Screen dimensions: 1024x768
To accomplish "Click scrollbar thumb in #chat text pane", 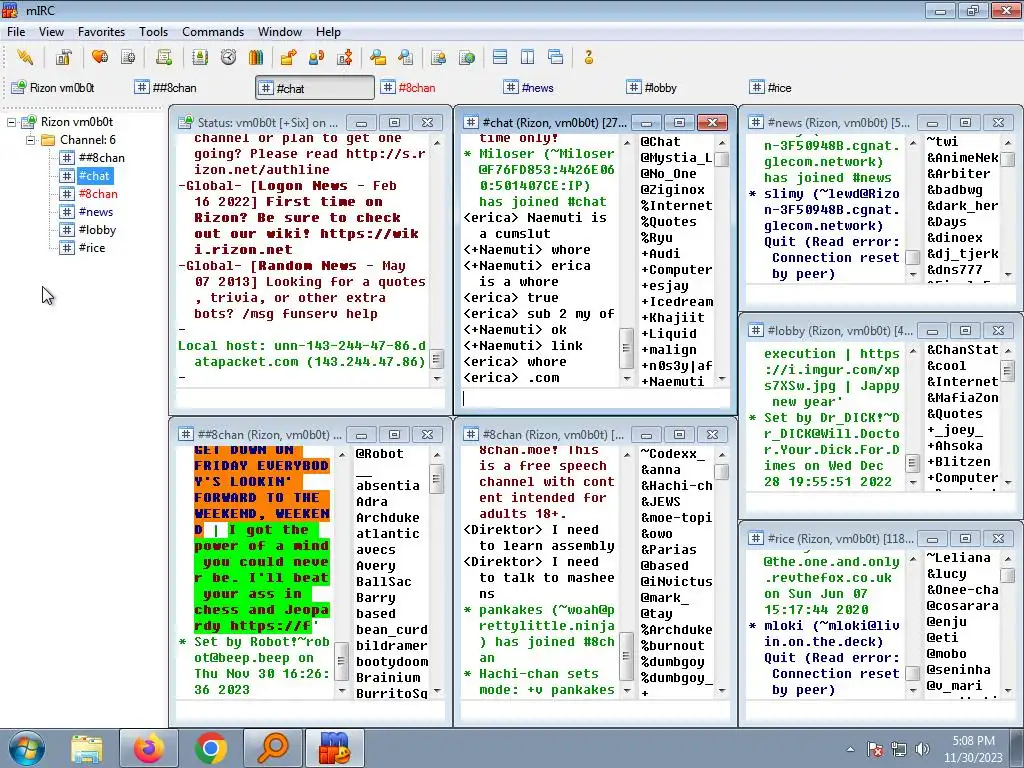I will 626,348.
